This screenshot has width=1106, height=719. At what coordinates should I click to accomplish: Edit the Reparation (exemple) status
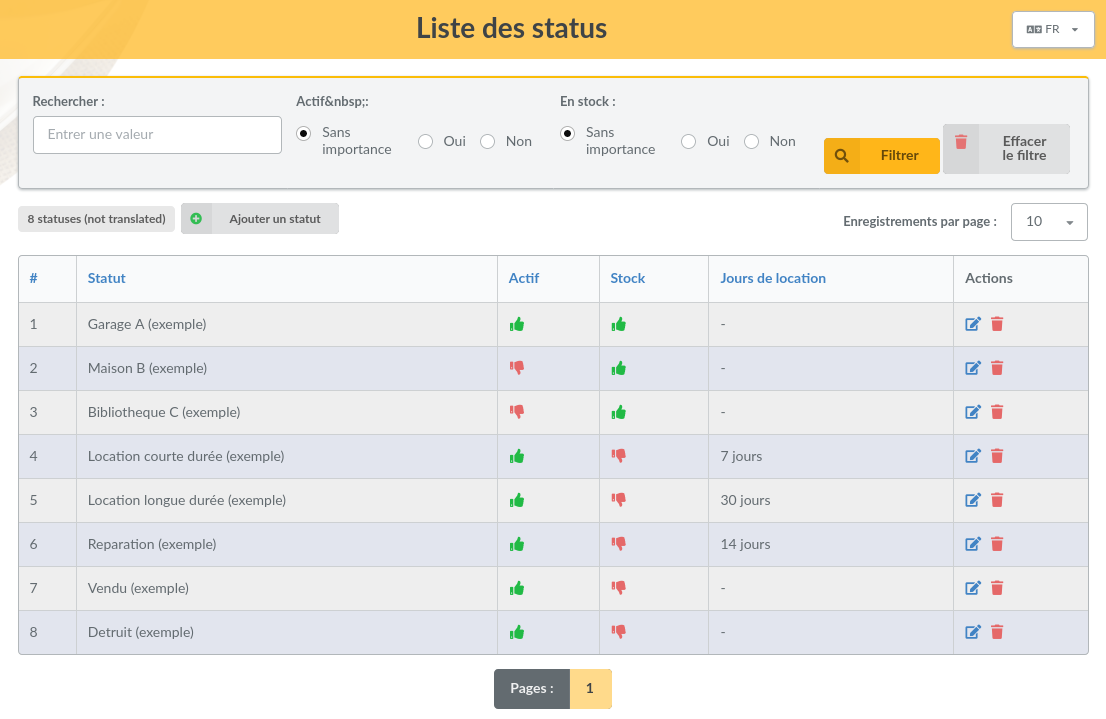click(x=973, y=544)
